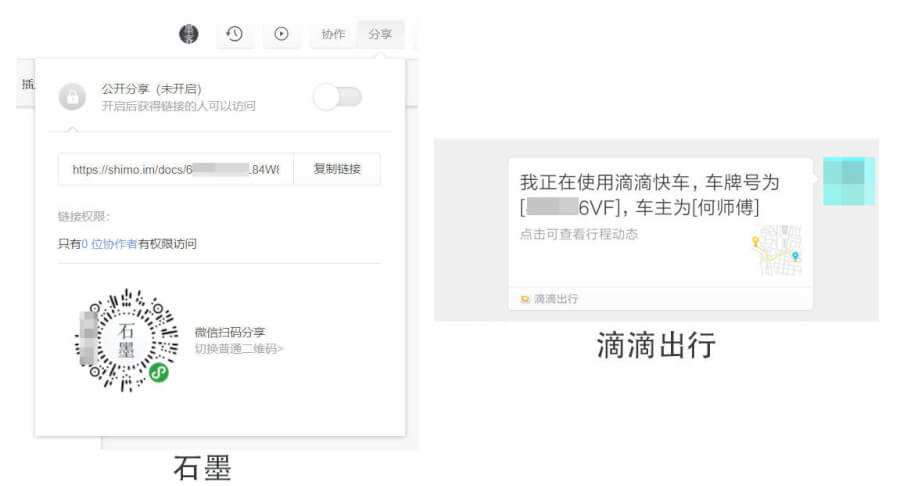Open the 滴滴快车 trip share message
900x486 pixels.
(x=649, y=195)
